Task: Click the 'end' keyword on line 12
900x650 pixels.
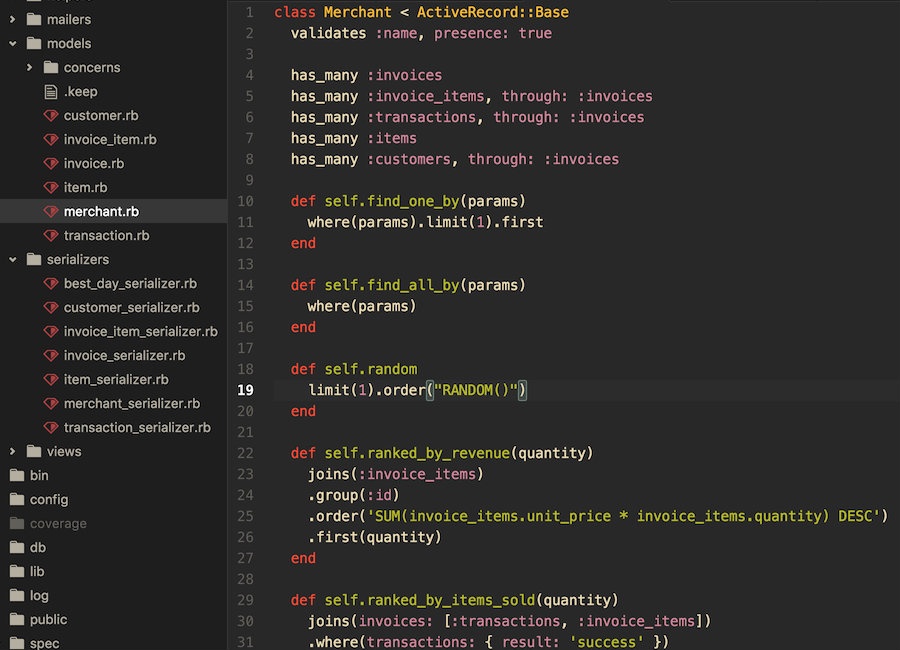Action: [303, 243]
